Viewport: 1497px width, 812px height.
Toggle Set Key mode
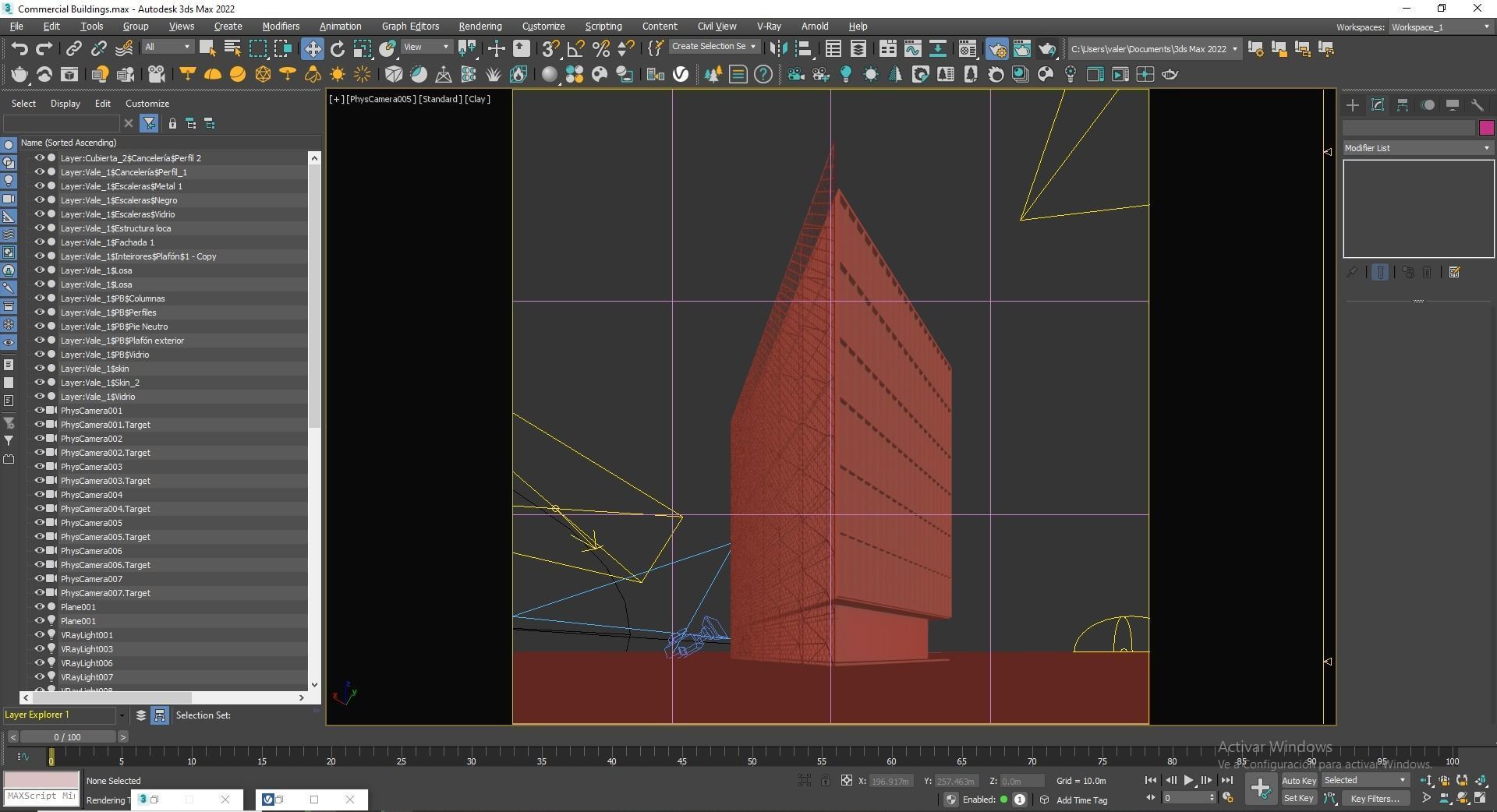pyautogui.click(x=1299, y=798)
